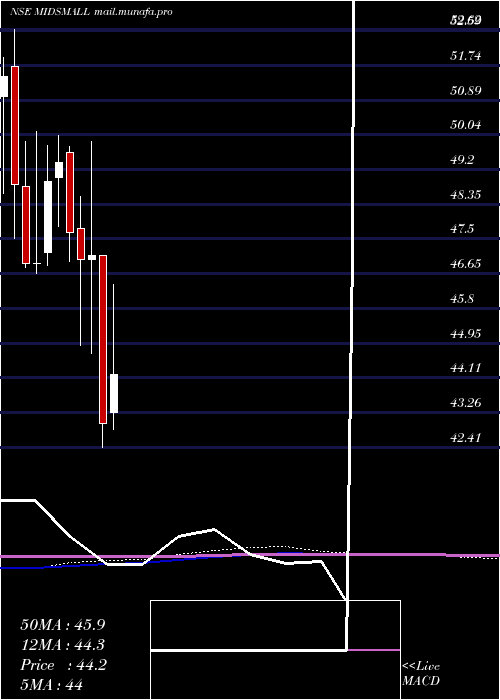Viewport: 500px width, 700px height.
Task: Select the 50MA : 45.9 readout
Action: click(x=63, y=625)
